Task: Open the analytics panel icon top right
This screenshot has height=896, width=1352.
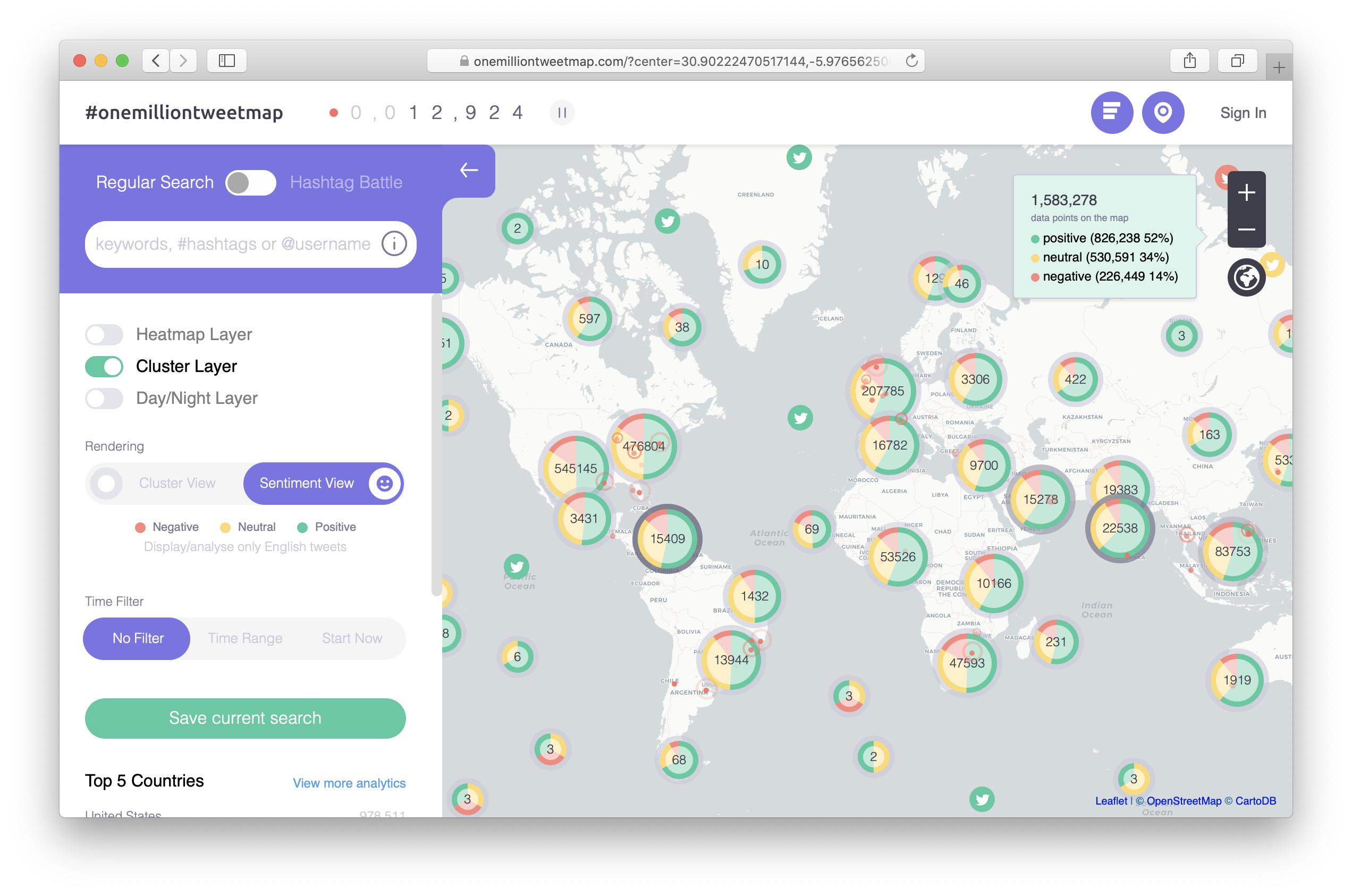Action: pyautogui.click(x=1112, y=113)
